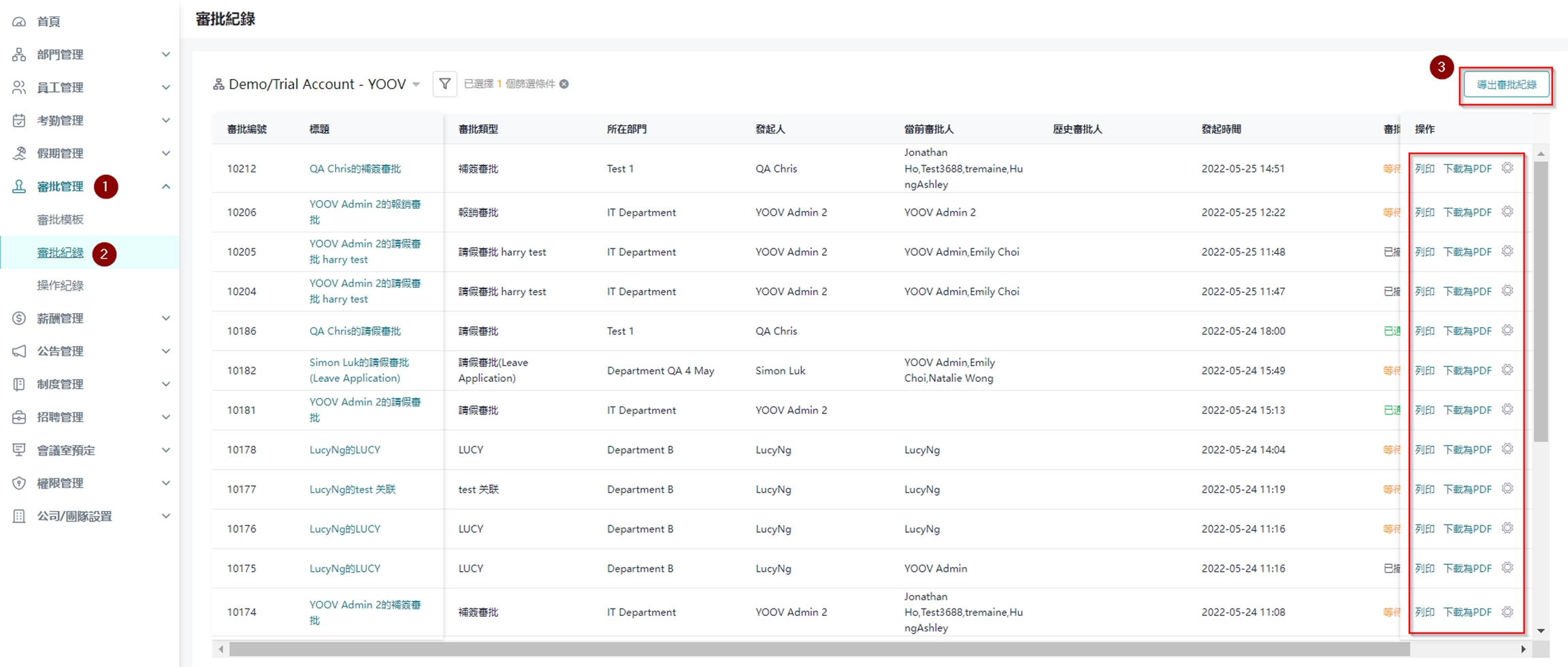Select 操作紀錄 in sidebar
Viewport: 1568px width, 667px height.
(x=60, y=286)
